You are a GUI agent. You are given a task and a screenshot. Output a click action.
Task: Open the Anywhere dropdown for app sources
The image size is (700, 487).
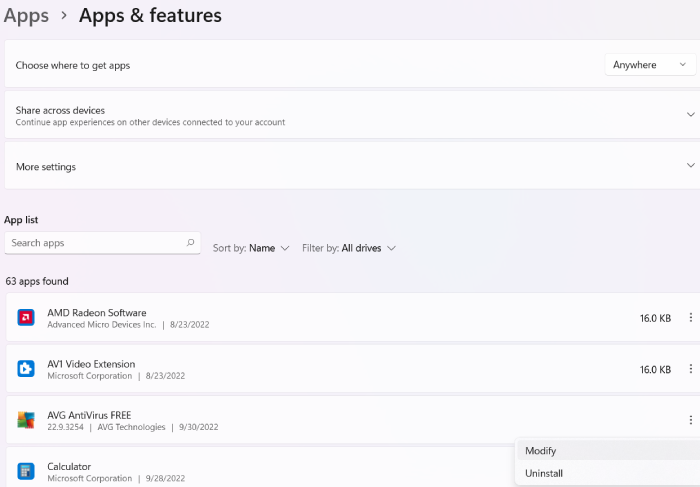tap(650, 65)
